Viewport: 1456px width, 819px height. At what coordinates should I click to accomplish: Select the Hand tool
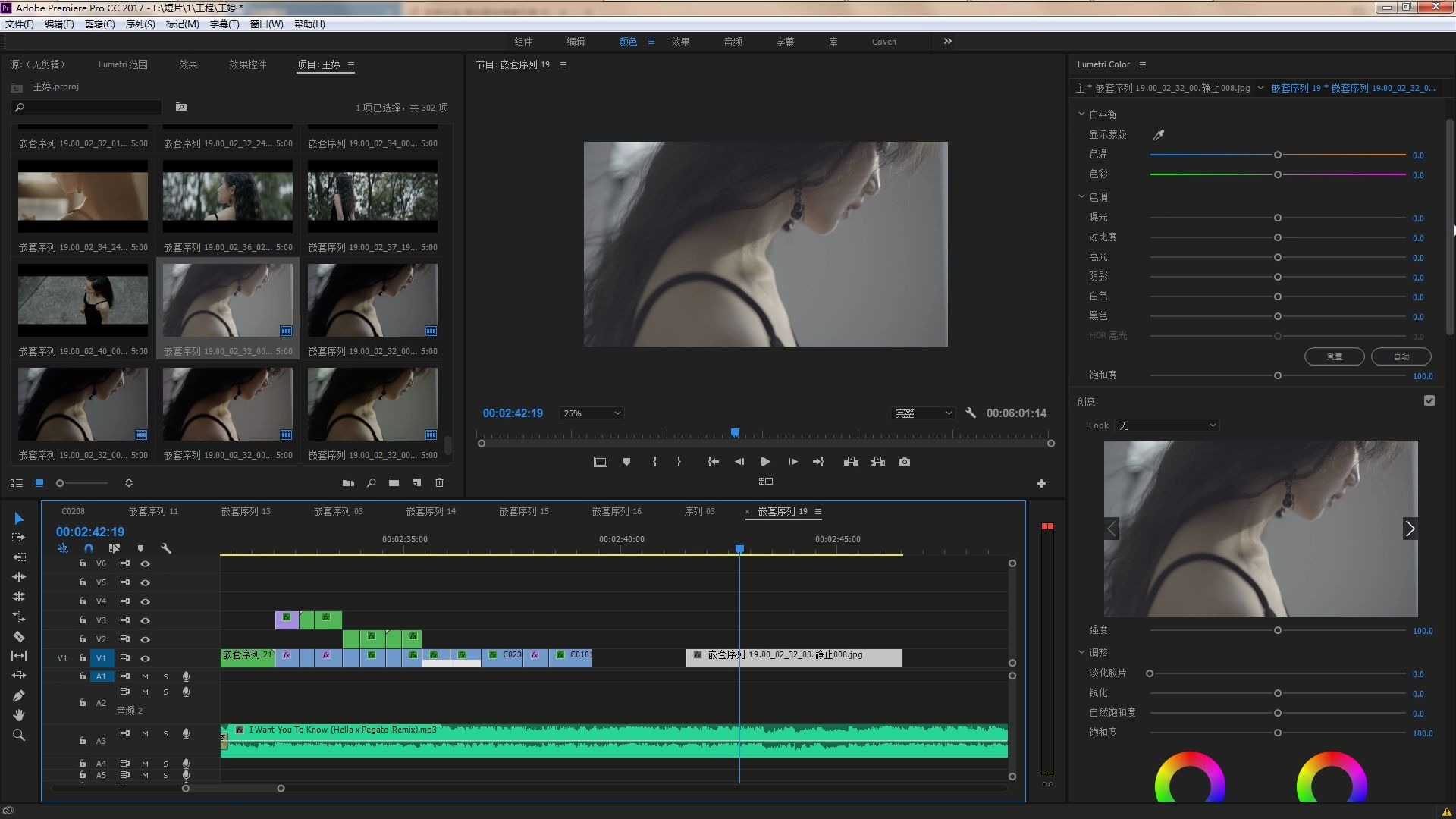coord(19,715)
